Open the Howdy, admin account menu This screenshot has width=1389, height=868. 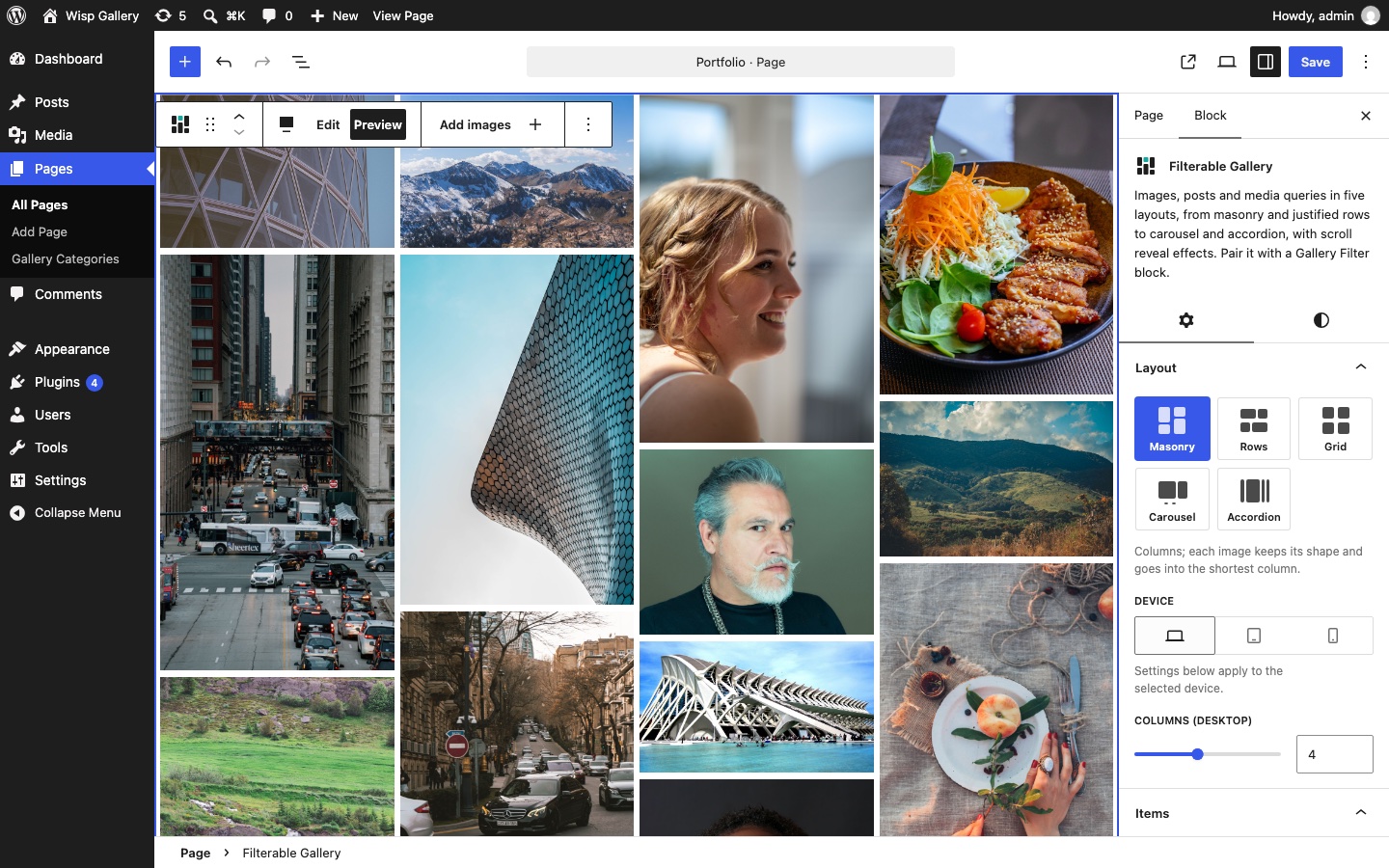click(x=1326, y=15)
